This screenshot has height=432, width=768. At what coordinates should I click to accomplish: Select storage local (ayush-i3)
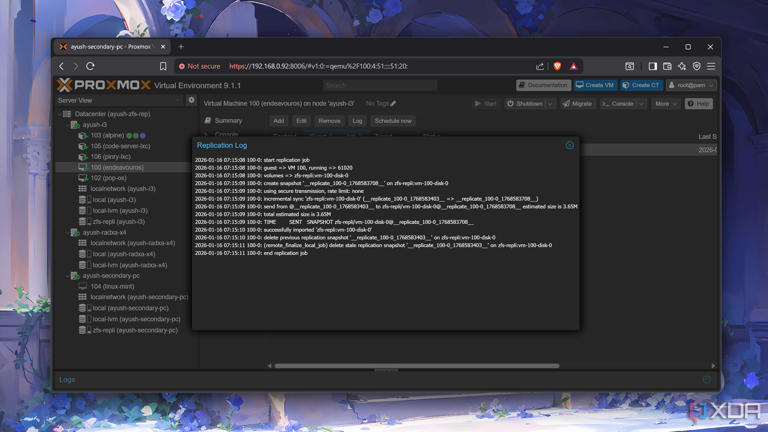114,200
